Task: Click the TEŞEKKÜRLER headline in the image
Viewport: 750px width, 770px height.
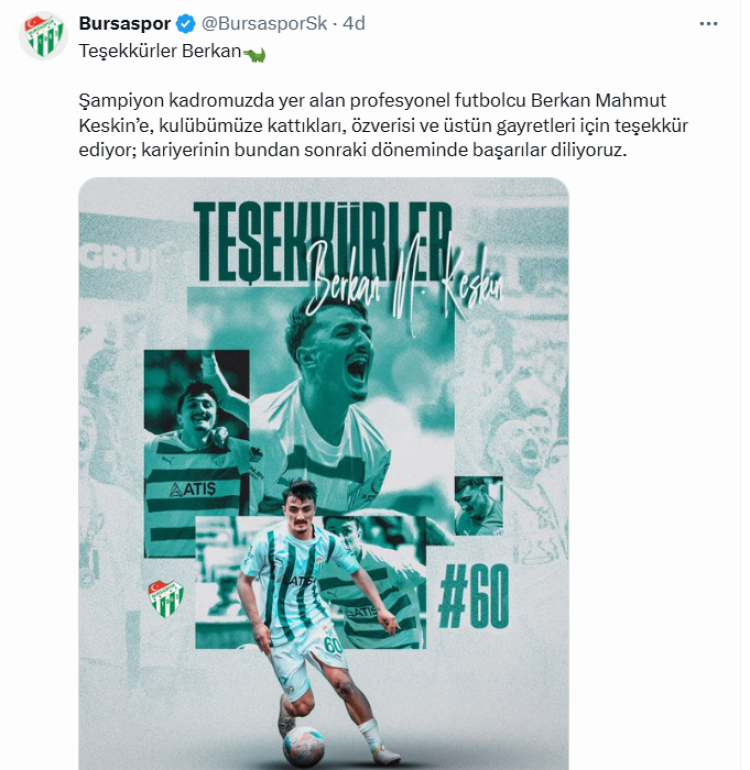Action: [322, 243]
